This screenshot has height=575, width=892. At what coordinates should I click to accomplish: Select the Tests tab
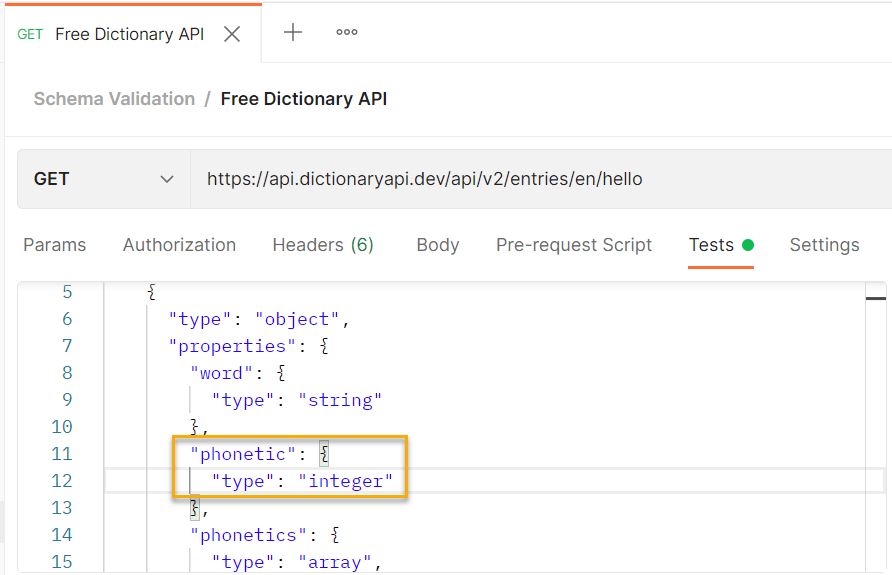[721, 245]
